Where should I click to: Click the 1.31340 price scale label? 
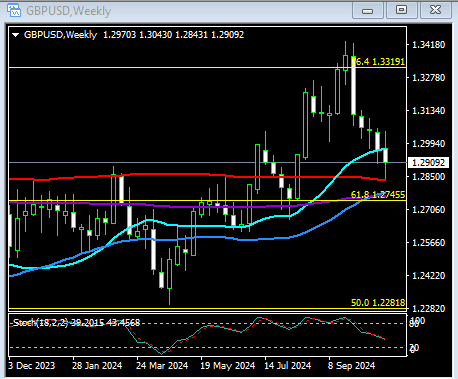point(429,111)
